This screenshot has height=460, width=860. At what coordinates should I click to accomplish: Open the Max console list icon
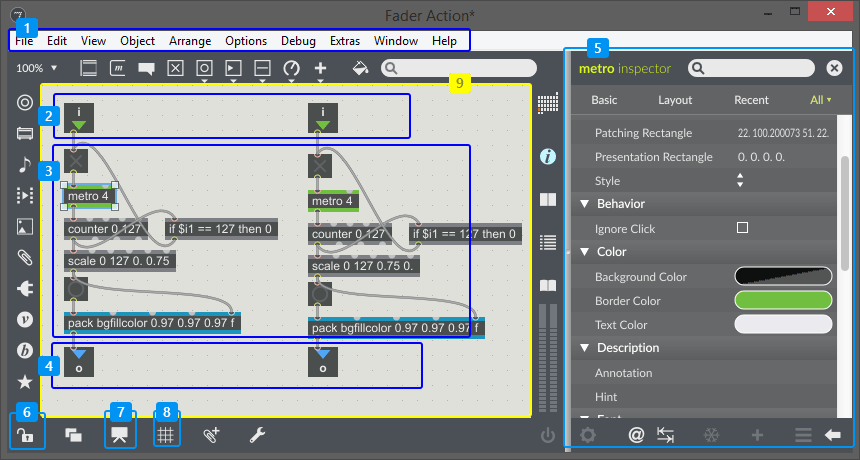tap(548, 242)
